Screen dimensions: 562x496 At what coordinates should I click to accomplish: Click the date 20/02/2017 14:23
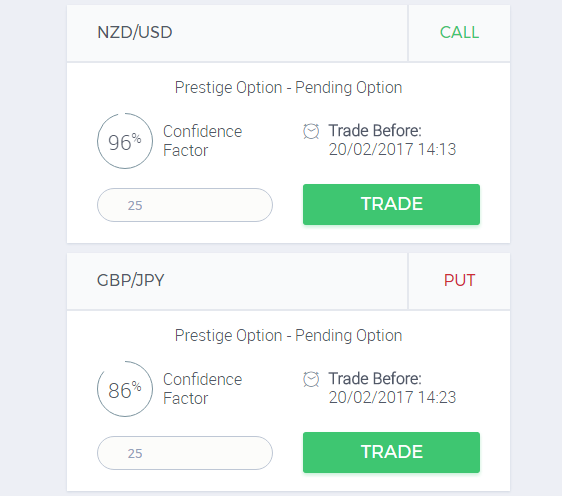tap(392, 397)
